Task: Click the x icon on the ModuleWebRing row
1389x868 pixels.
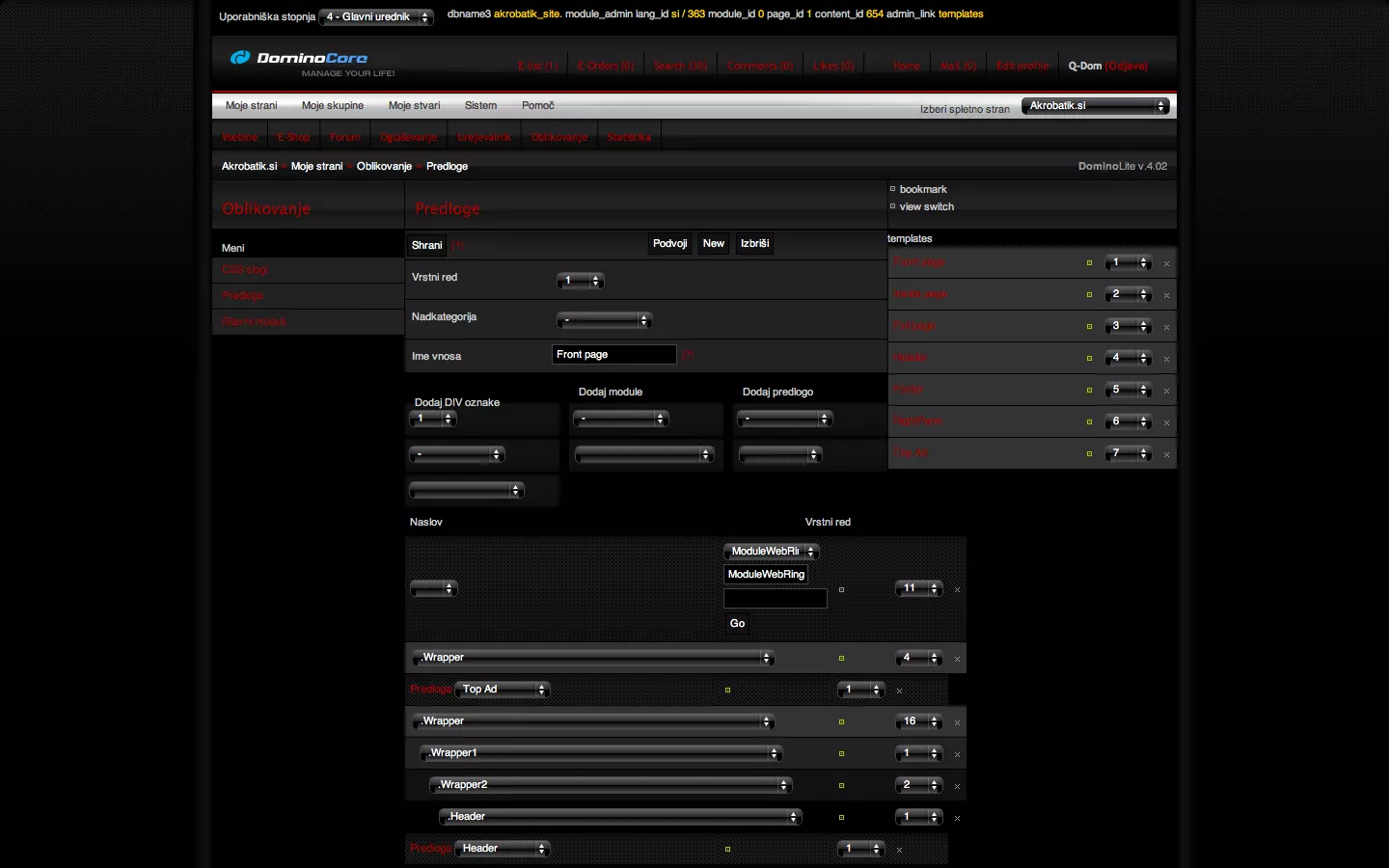Action: (x=957, y=589)
